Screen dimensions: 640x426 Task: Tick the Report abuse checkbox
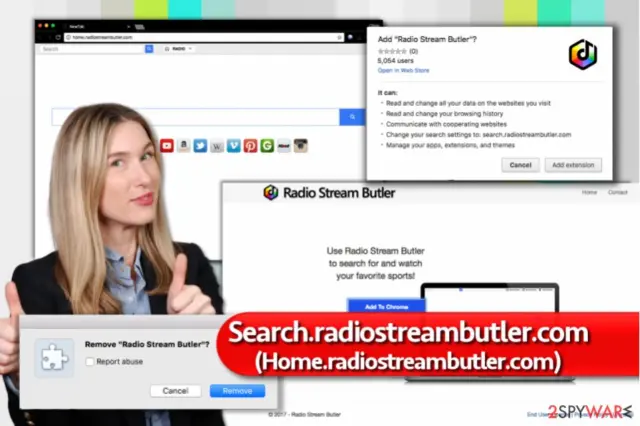(x=90, y=362)
